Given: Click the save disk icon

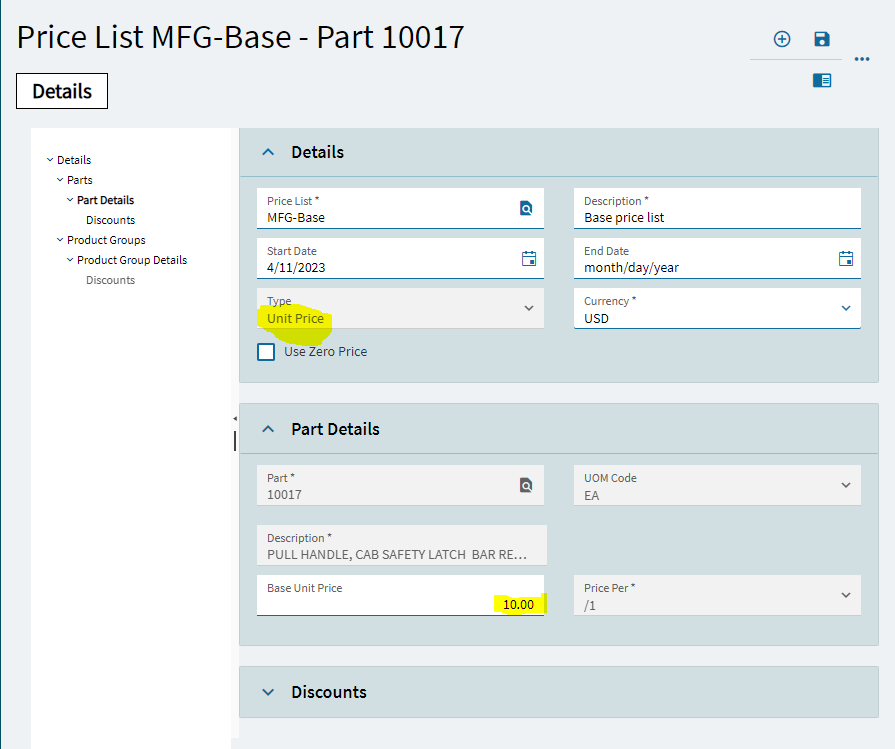Looking at the screenshot, I should (x=822, y=39).
